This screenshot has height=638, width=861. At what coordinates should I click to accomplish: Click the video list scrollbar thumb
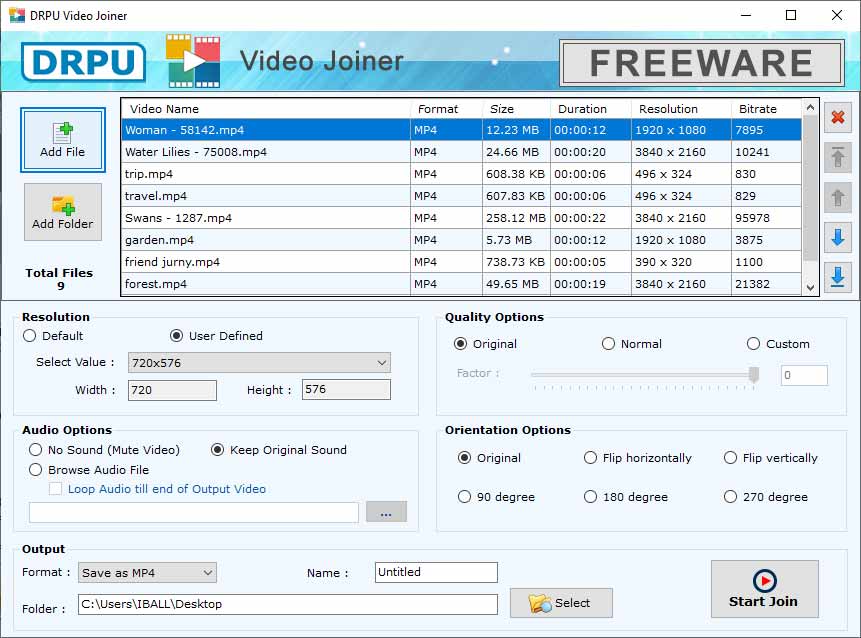pos(810,188)
